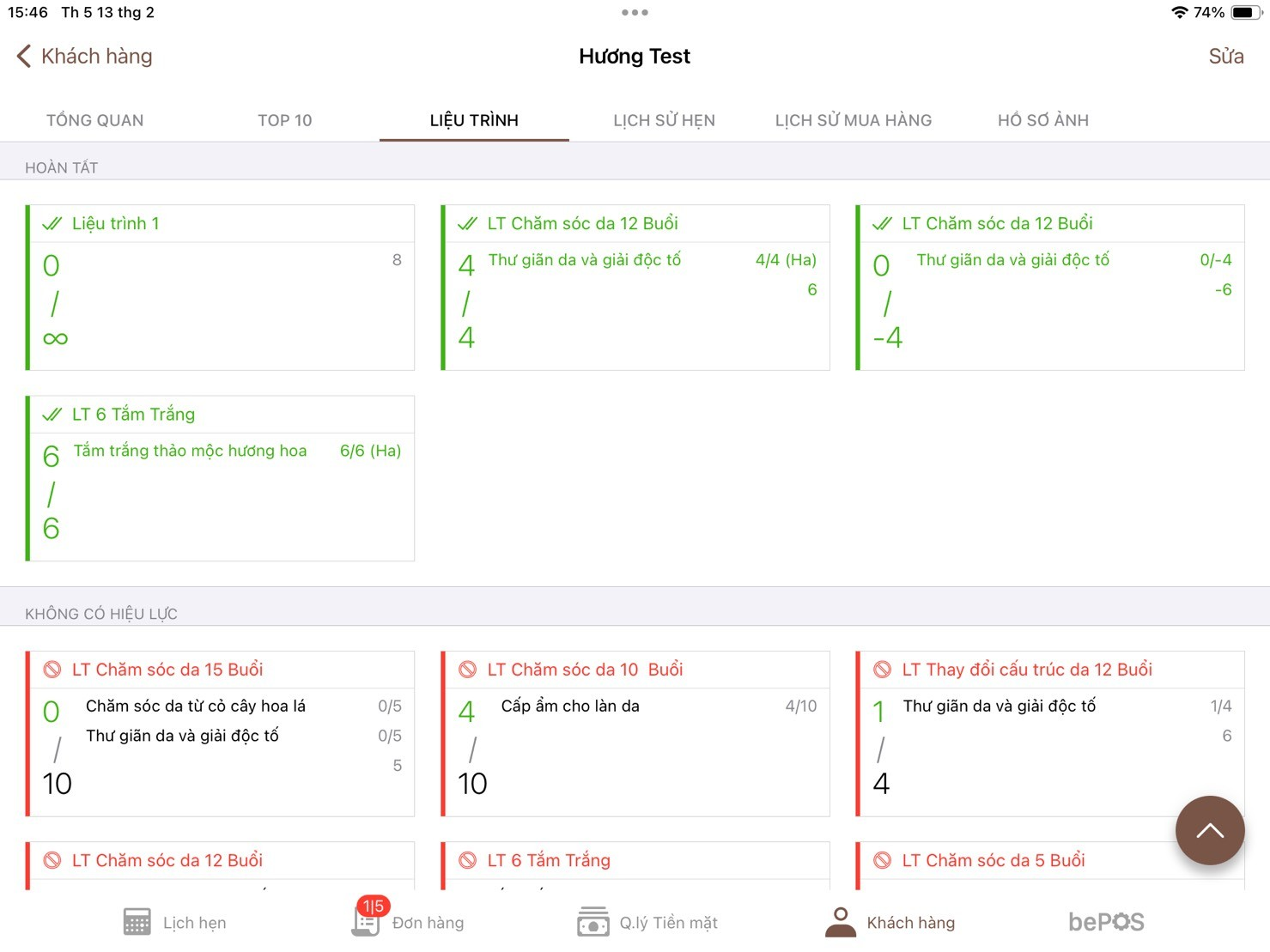Tap the three-dot multitasking indicator at top
Viewport: 1270px width, 952px height.
pos(635,12)
